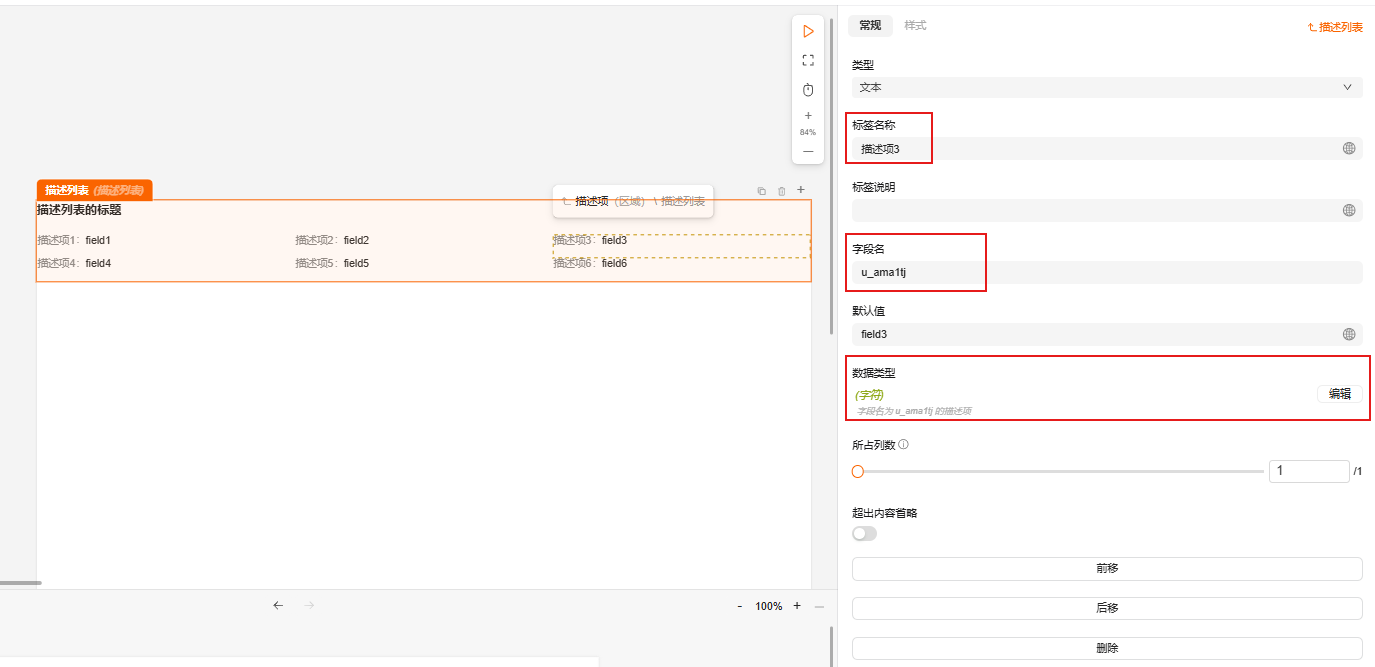Select the 常规 tab
The image size is (1375, 667).
point(870,26)
